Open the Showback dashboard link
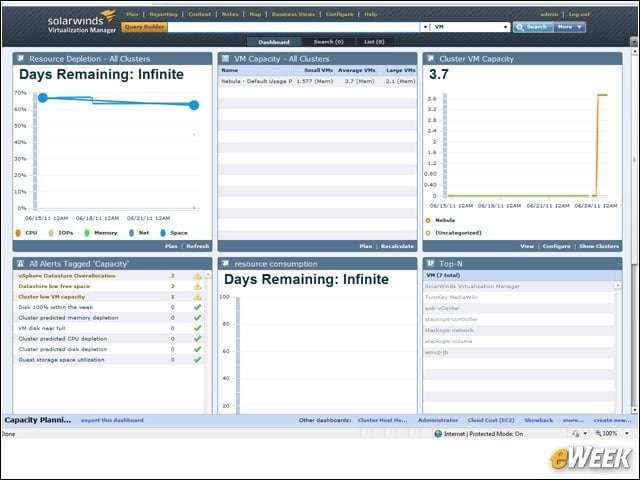The image size is (640, 480). (x=538, y=420)
